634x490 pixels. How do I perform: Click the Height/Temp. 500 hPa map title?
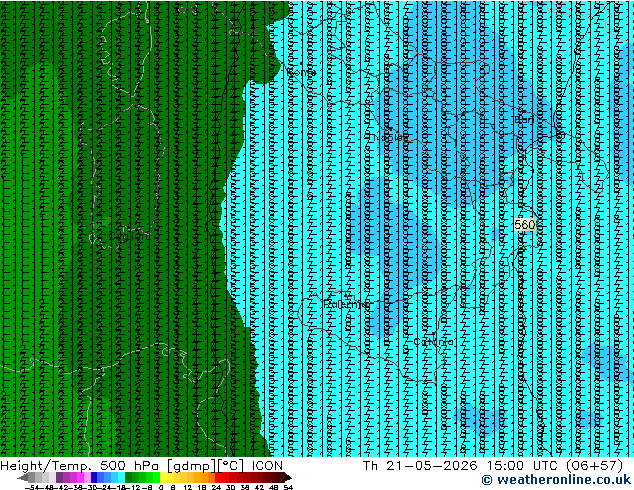(79, 466)
